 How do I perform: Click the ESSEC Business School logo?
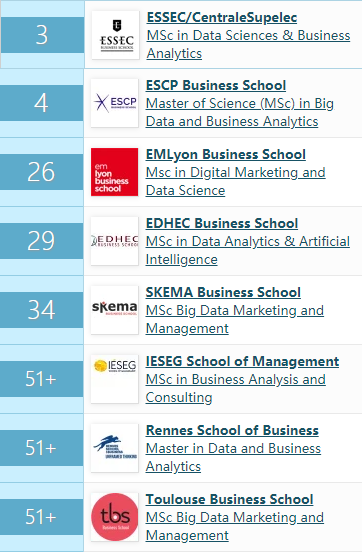click(116, 35)
